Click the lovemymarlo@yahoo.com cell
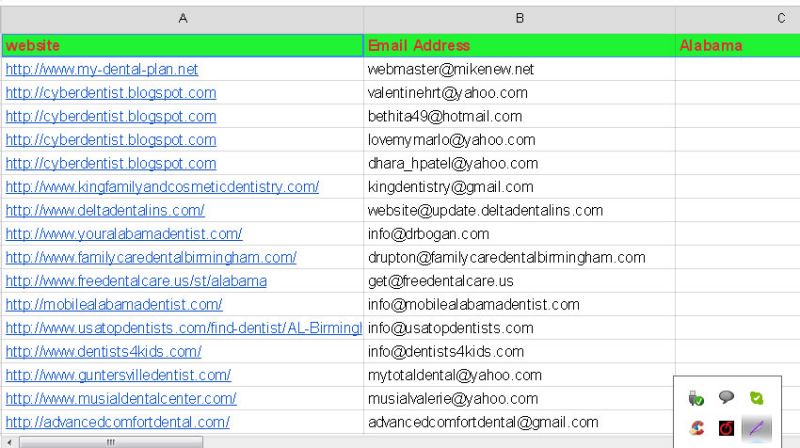Image resolution: width=800 pixels, height=448 pixels. (519, 140)
